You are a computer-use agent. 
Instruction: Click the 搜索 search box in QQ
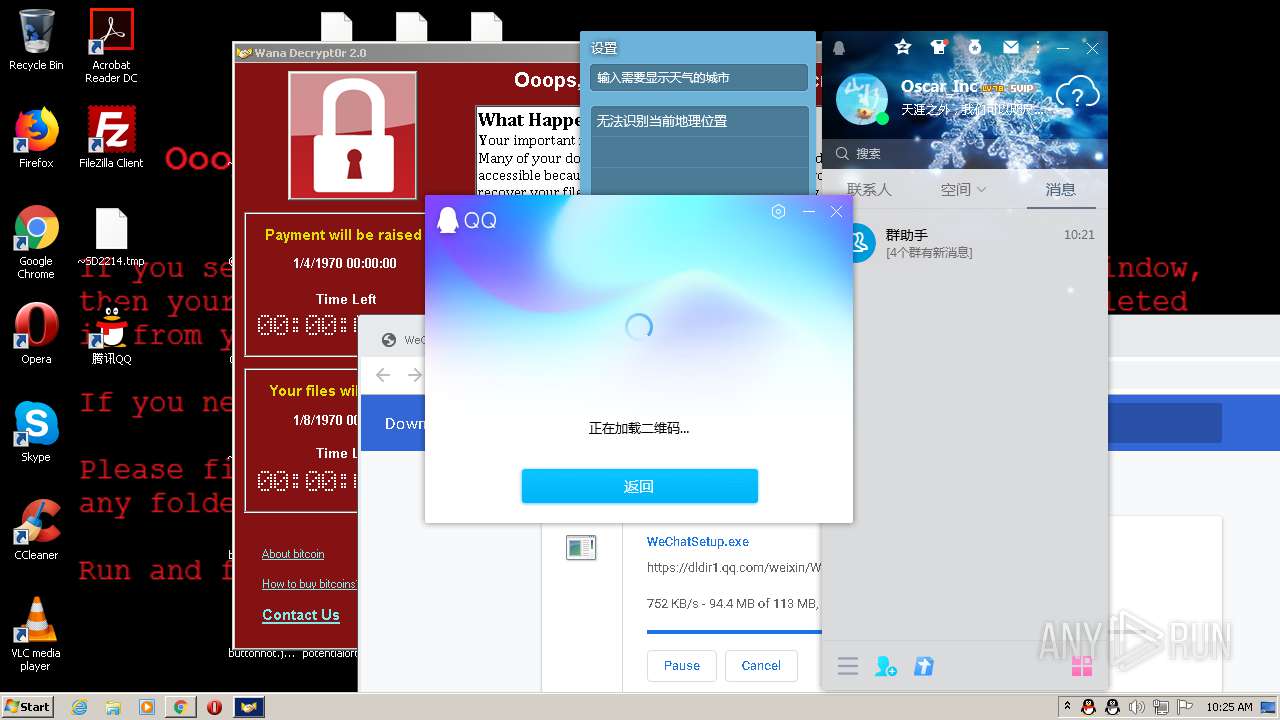coord(964,153)
